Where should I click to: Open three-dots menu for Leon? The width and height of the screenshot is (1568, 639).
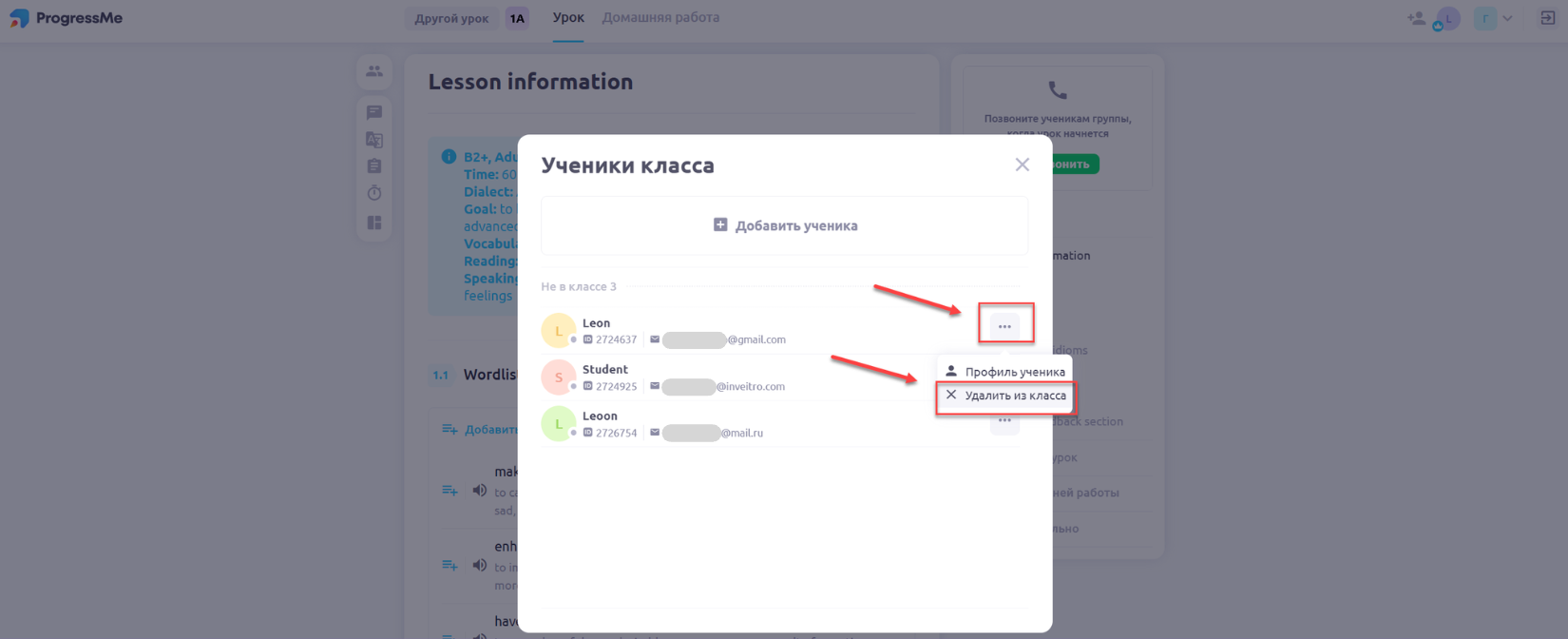[x=1004, y=327]
